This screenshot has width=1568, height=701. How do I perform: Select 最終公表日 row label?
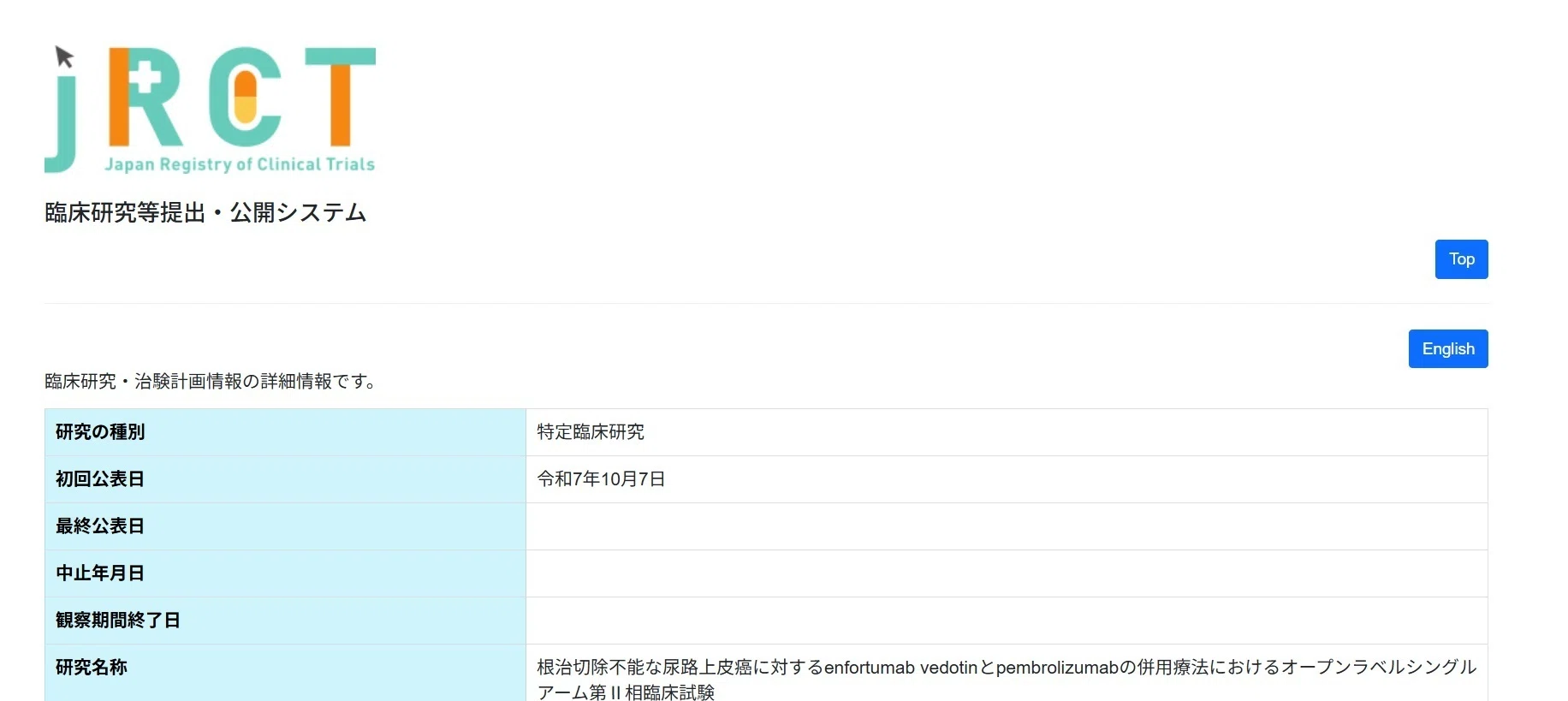(x=99, y=526)
